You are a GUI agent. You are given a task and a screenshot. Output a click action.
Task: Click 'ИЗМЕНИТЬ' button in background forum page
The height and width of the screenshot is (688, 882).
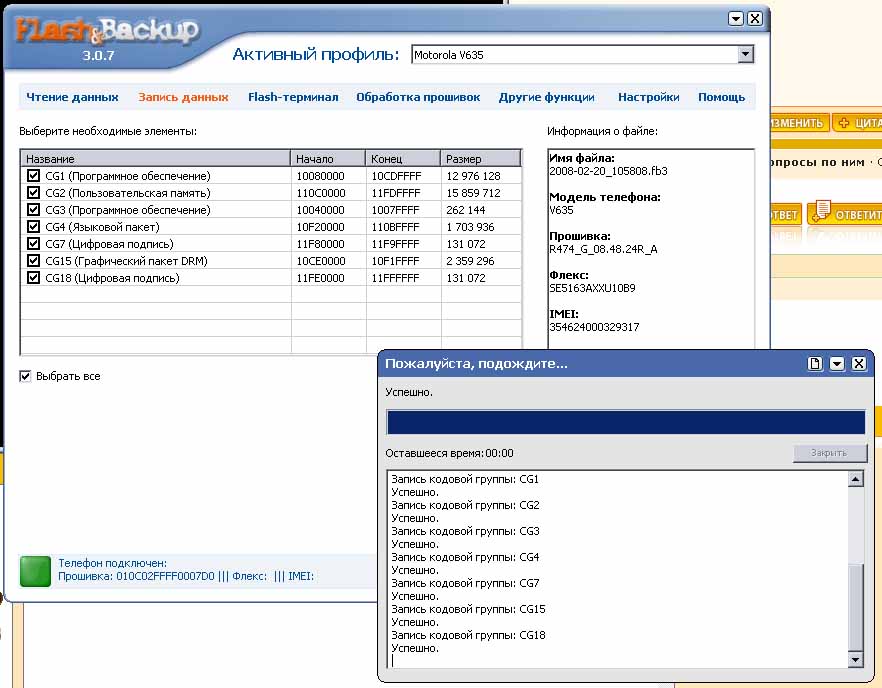798,122
